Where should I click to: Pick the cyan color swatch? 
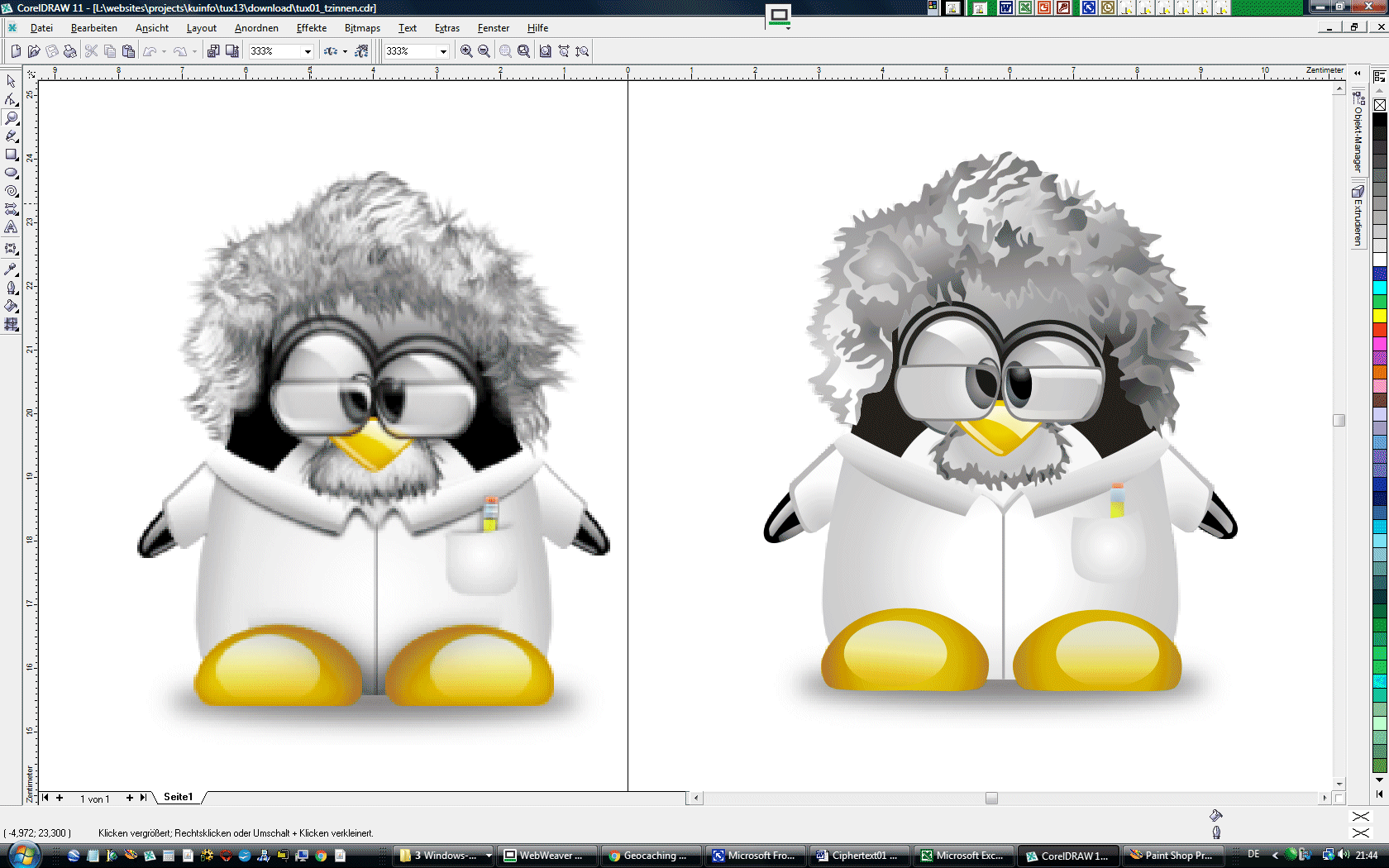coord(1380,288)
